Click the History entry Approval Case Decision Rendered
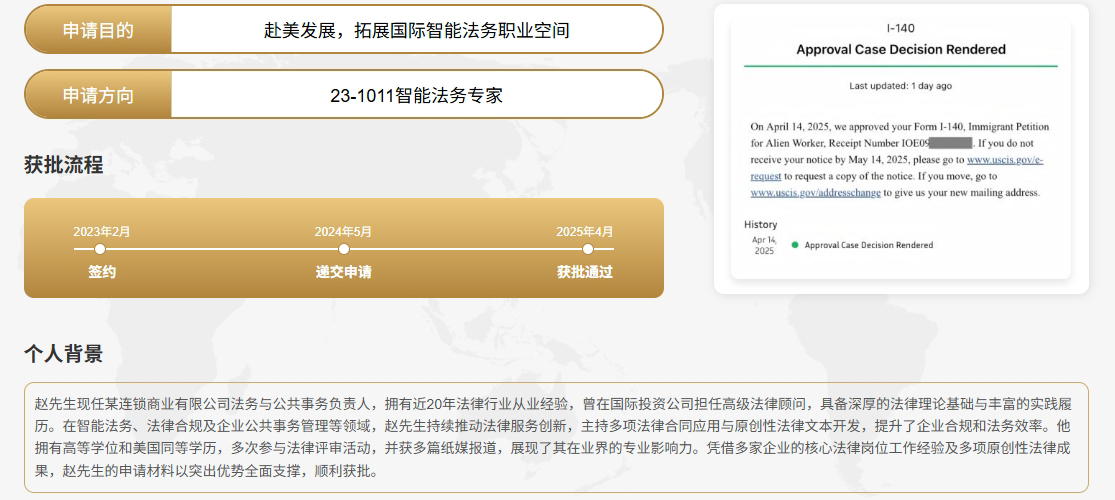Image resolution: width=1115 pixels, height=500 pixels. tap(868, 245)
